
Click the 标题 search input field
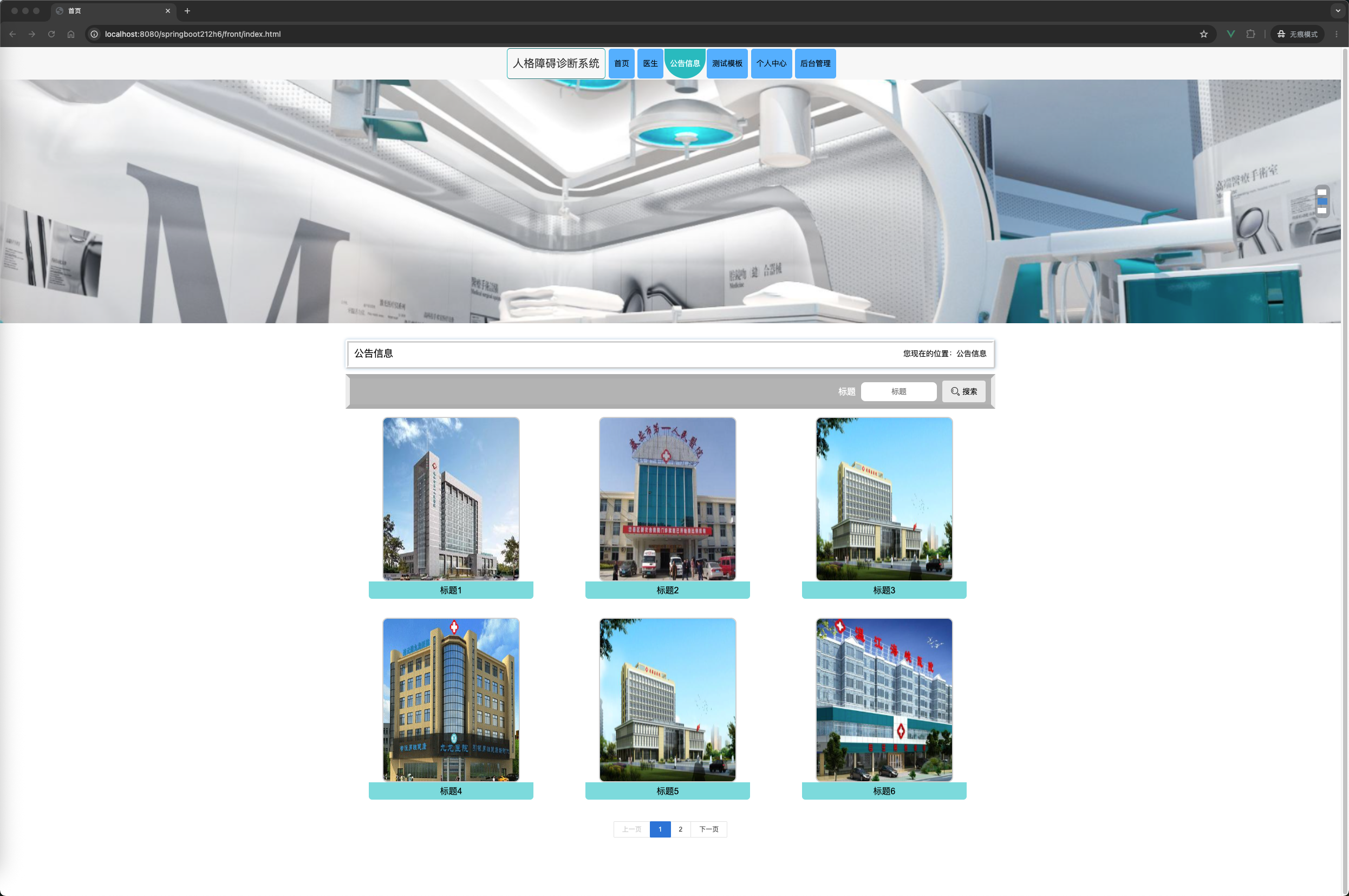898,391
